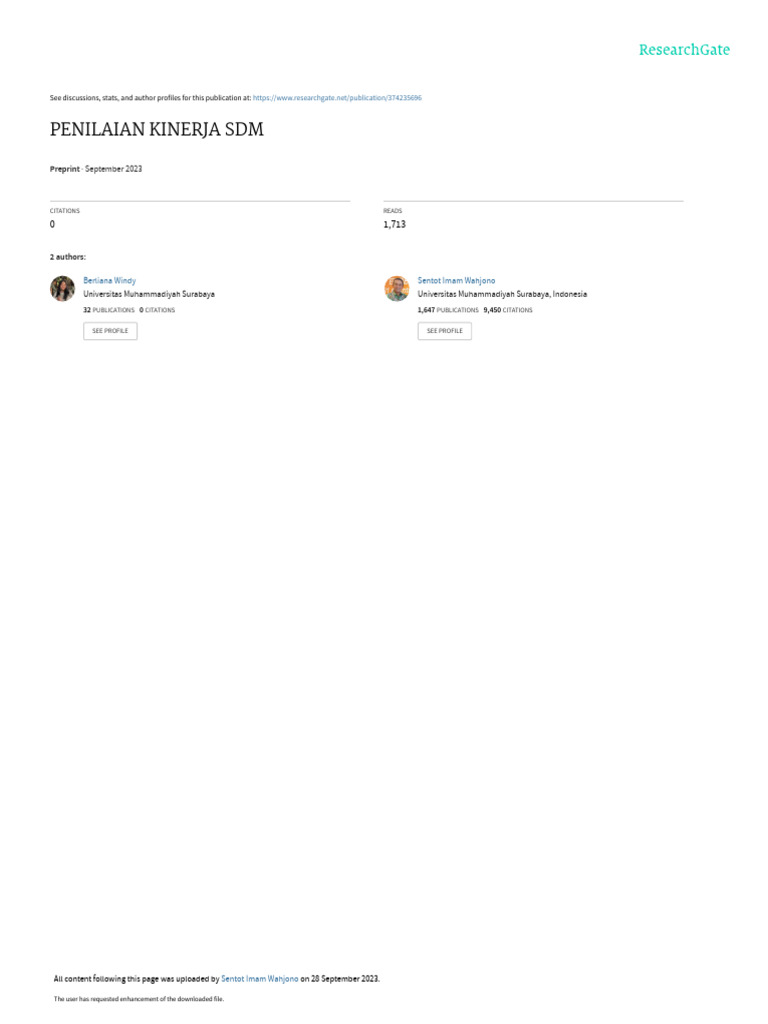This screenshot has width=768, height=1024.
Task: Open Berliana Windy's profile photo
Action: (x=63, y=289)
